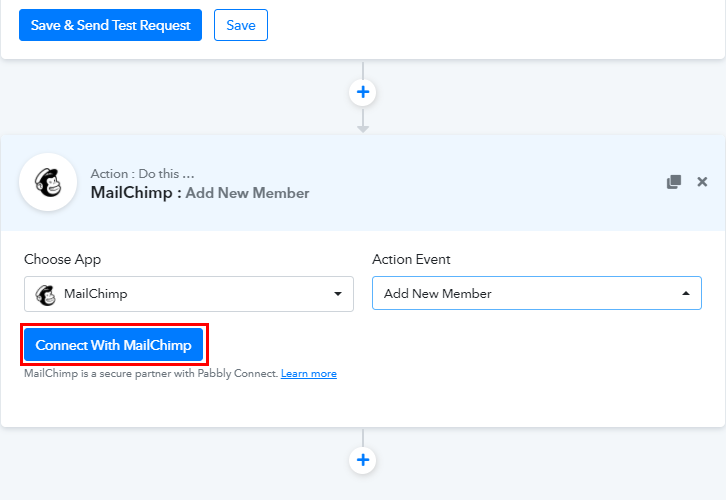Screen dimensions: 726x500
Task: Open the Choose App dropdown
Action: 189,294
